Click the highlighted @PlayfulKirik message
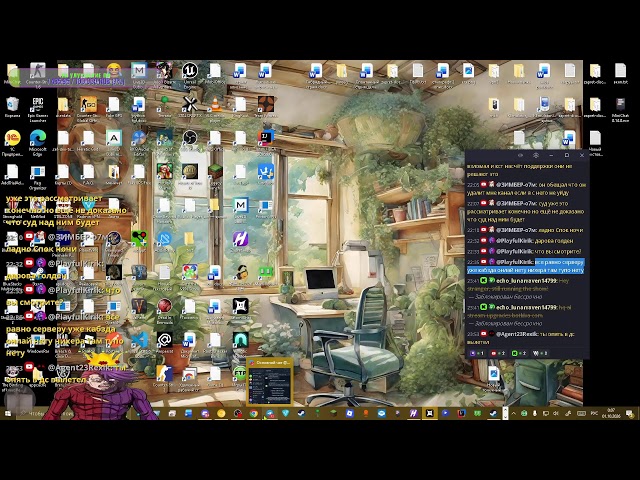The width and height of the screenshot is (640, 480). [527, 266]
